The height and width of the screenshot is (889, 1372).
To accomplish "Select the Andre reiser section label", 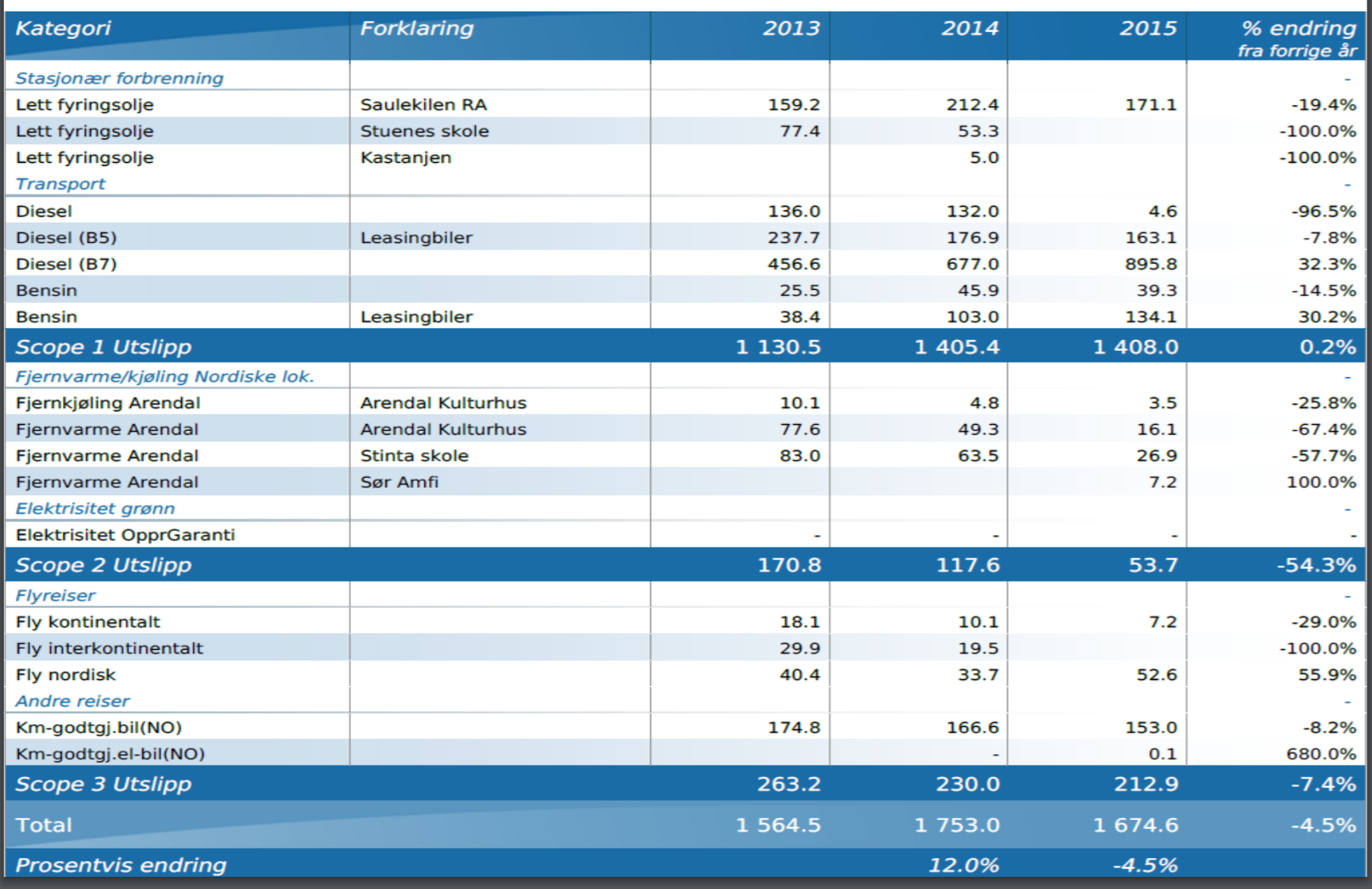I will click(x=72, y=702).
